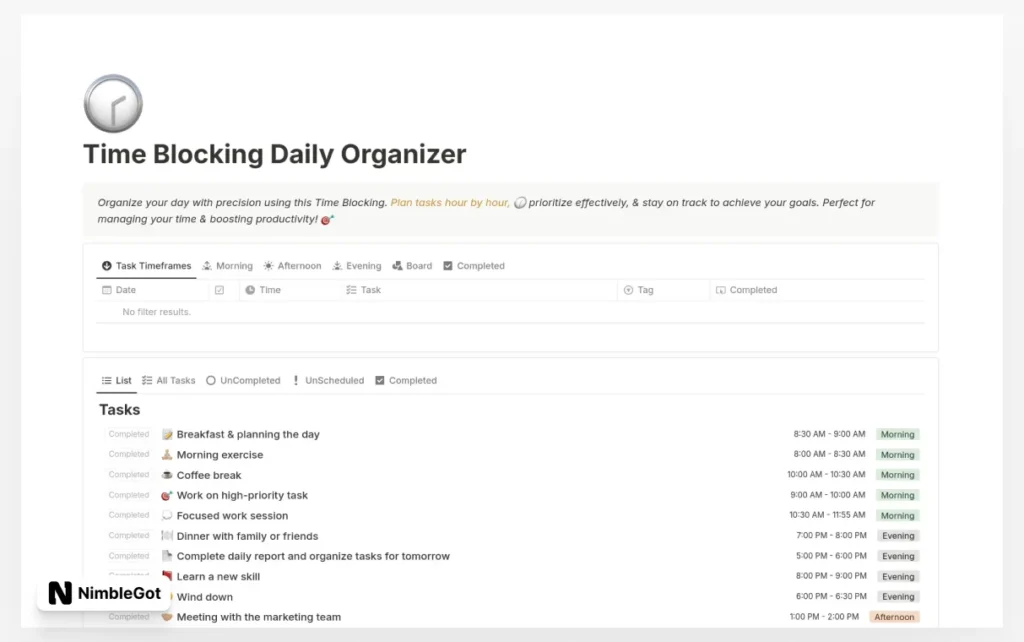
Task: Open Breakfast & planning the day task
Action: (x=248, y=434)
